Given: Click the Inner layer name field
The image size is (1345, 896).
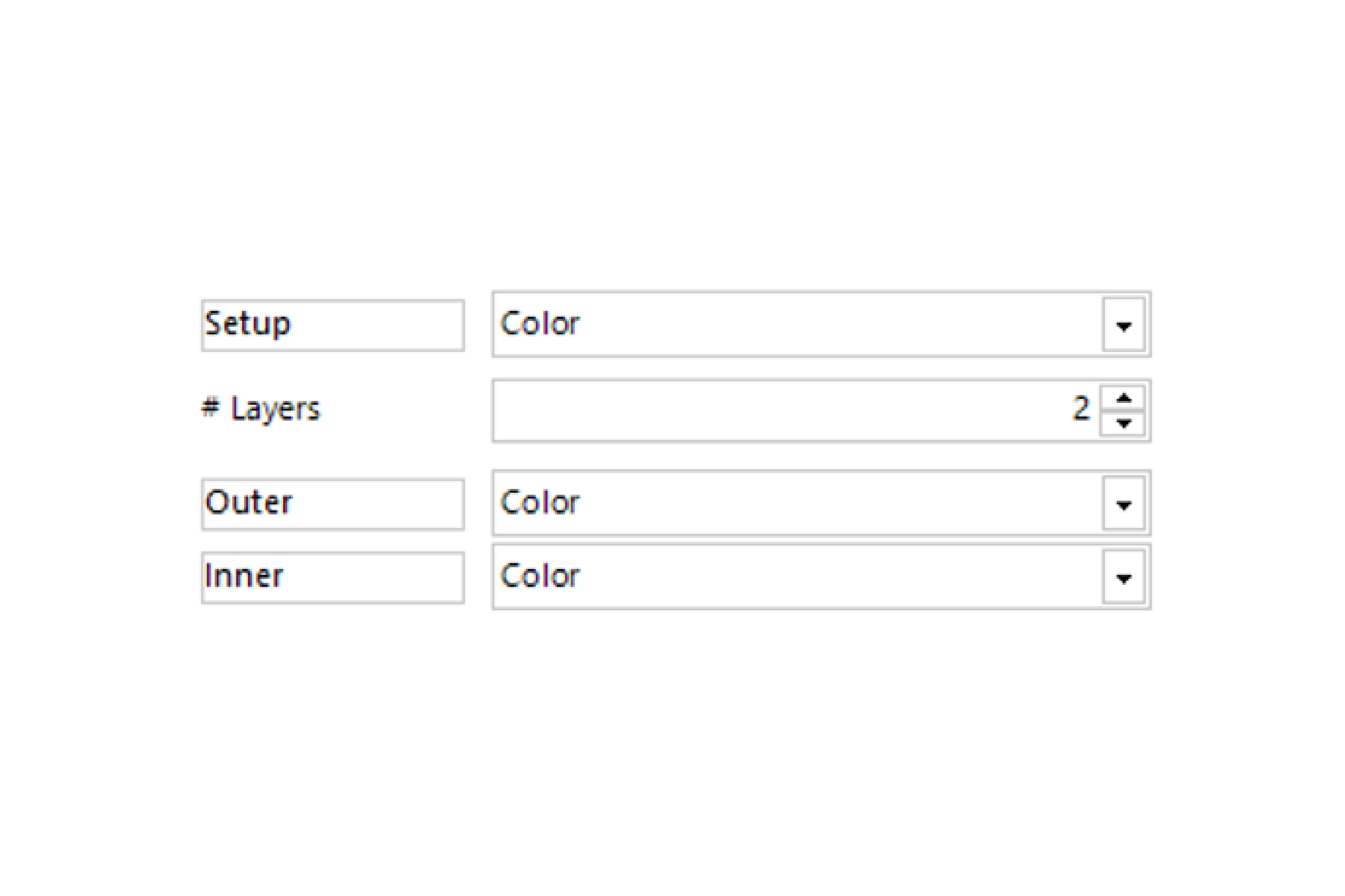Looking at the screenshot, I should (x=333, y=578).
